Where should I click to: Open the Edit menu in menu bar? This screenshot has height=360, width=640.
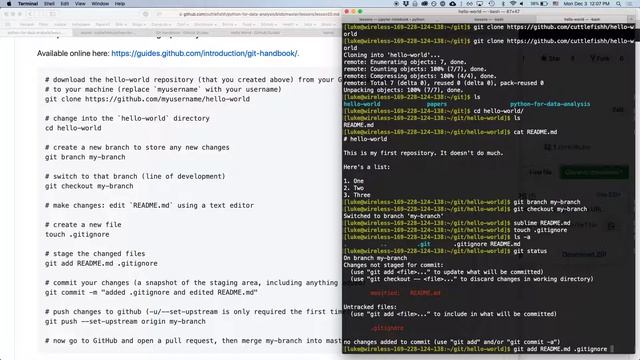click(64, 4)
